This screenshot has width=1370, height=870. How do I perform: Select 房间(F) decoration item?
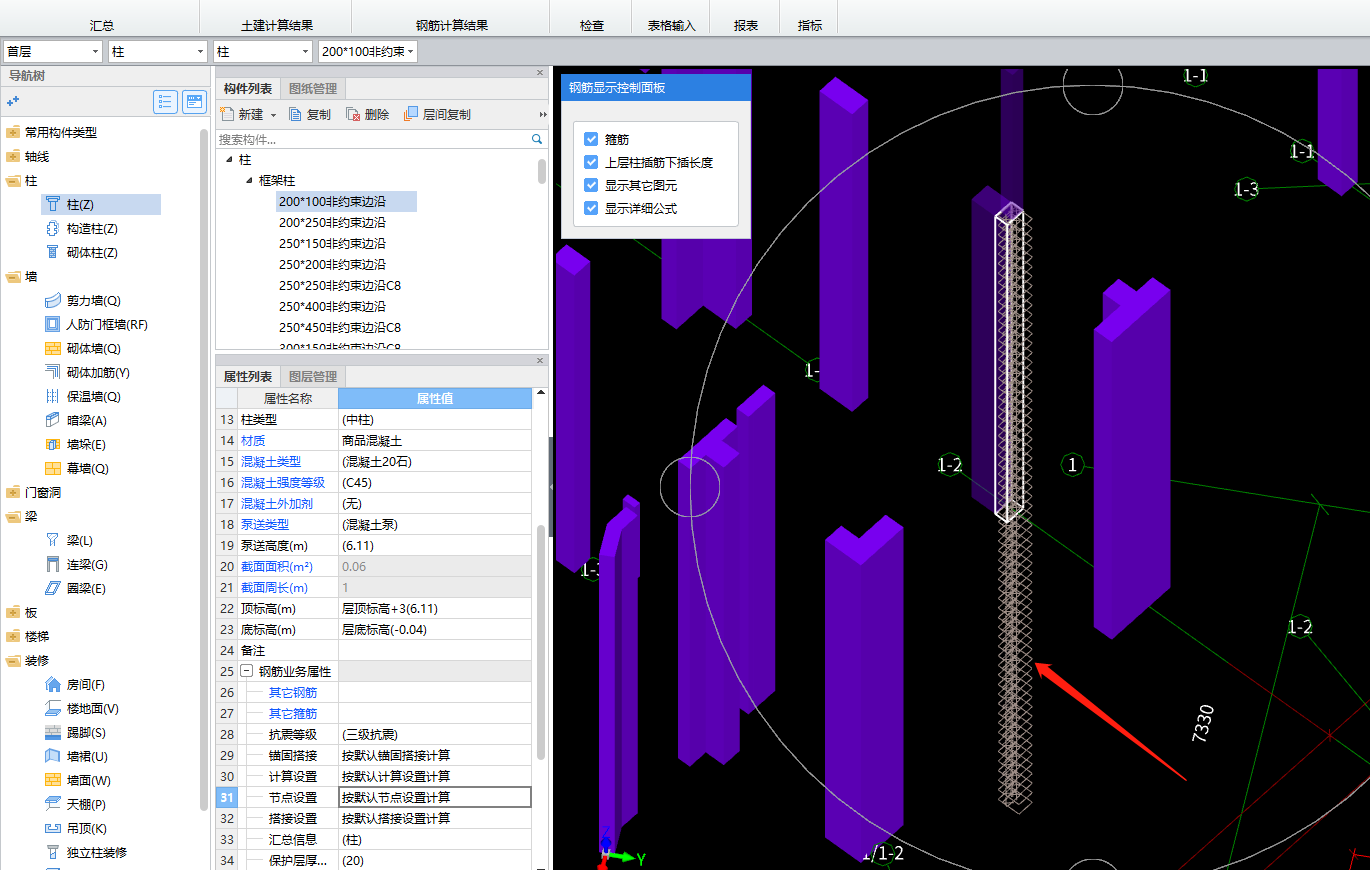[x=86, y=685]
